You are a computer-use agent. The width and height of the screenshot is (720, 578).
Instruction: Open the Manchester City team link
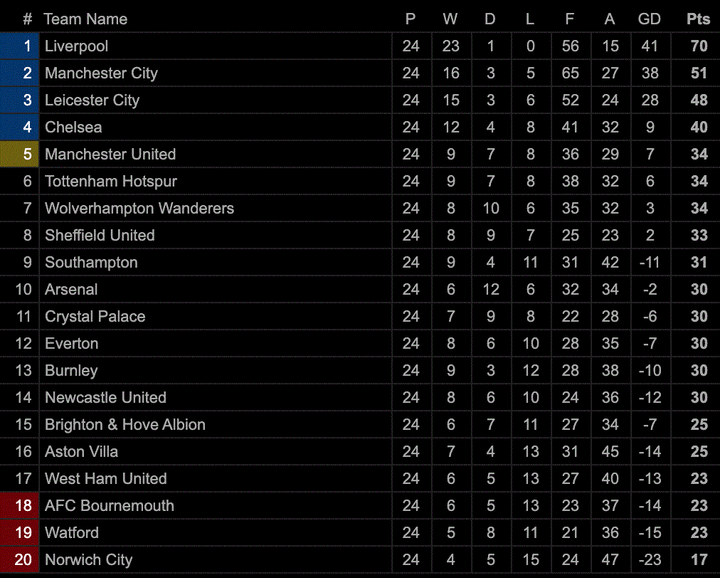tap(101, 73)
